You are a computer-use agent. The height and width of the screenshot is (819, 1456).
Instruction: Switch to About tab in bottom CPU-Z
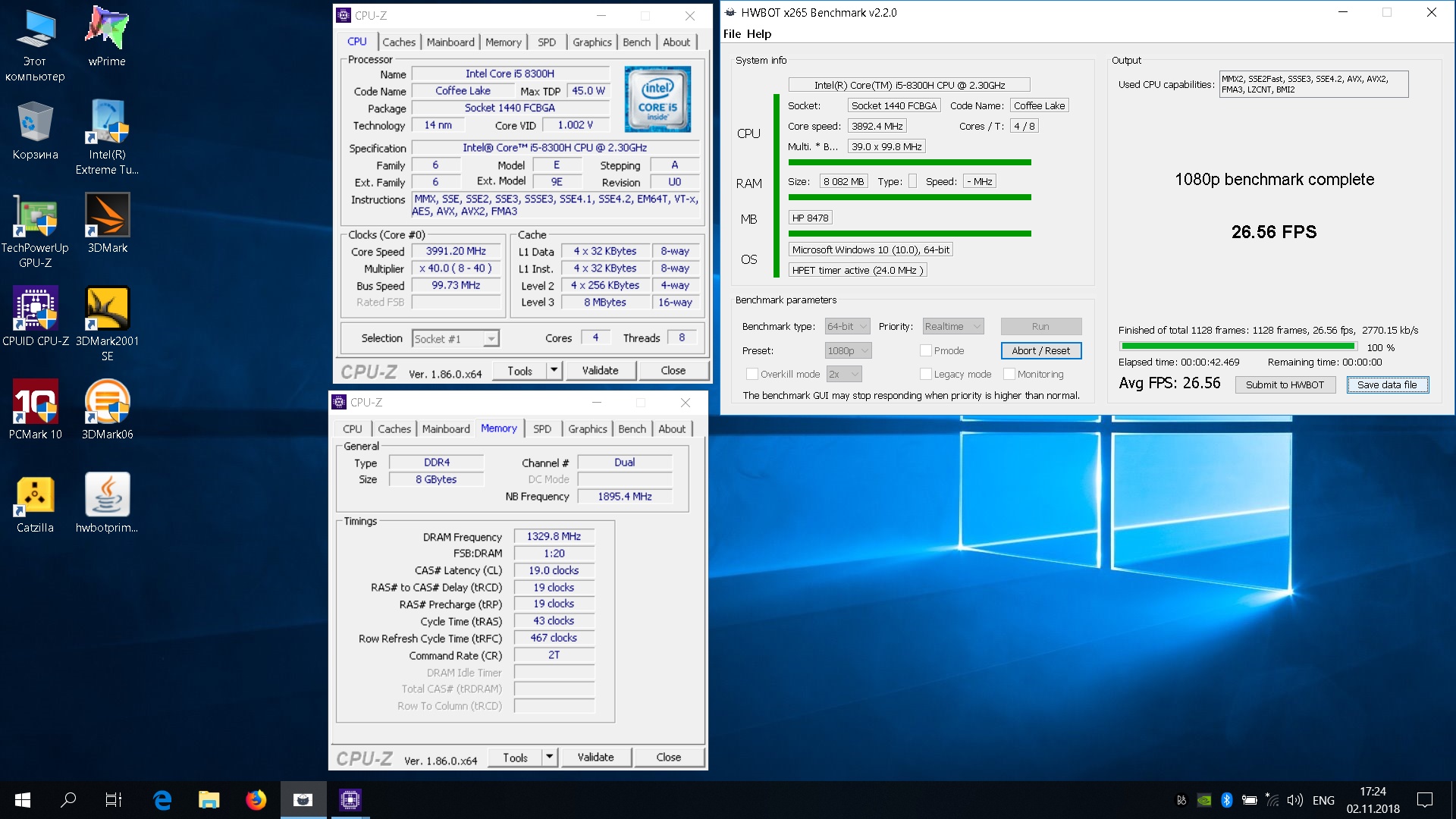coord(672,429)
